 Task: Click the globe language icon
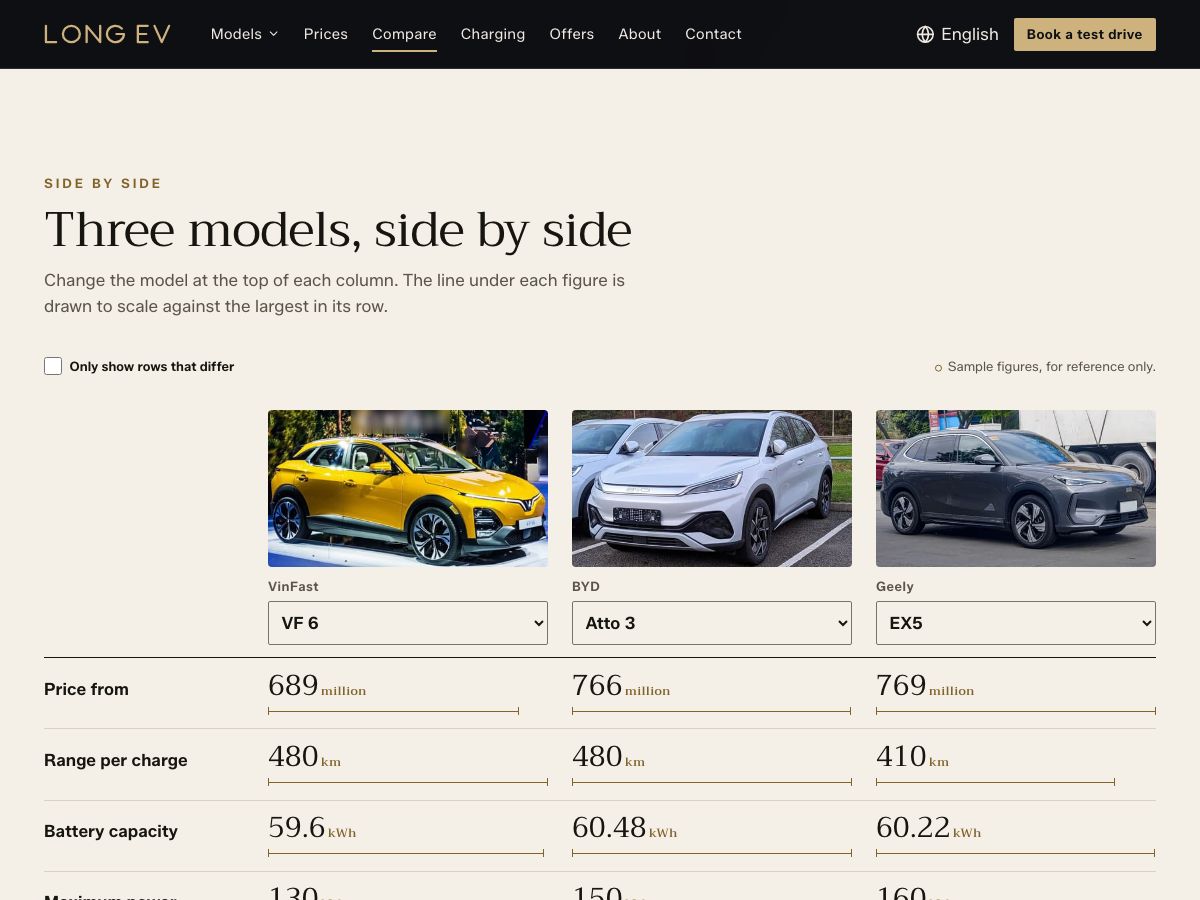point(925,34)
